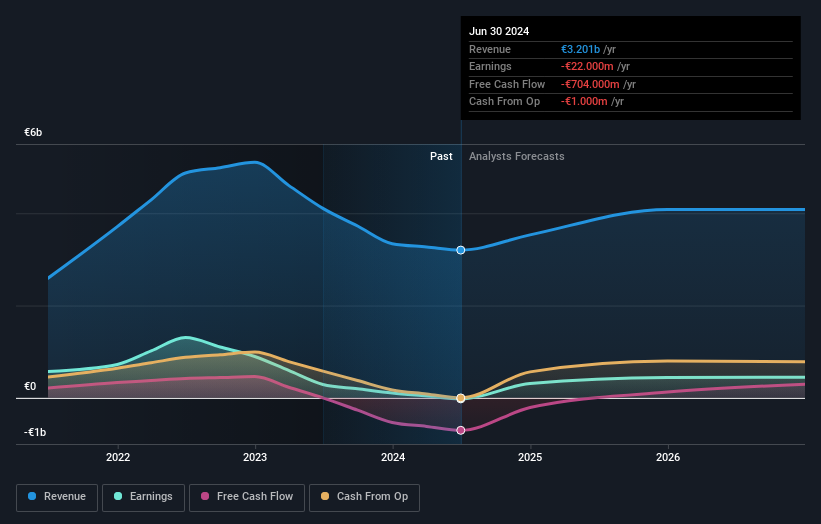821x524 pixels.
Task: Toggle the Revenue legend series
Action: tap(57, 497)
